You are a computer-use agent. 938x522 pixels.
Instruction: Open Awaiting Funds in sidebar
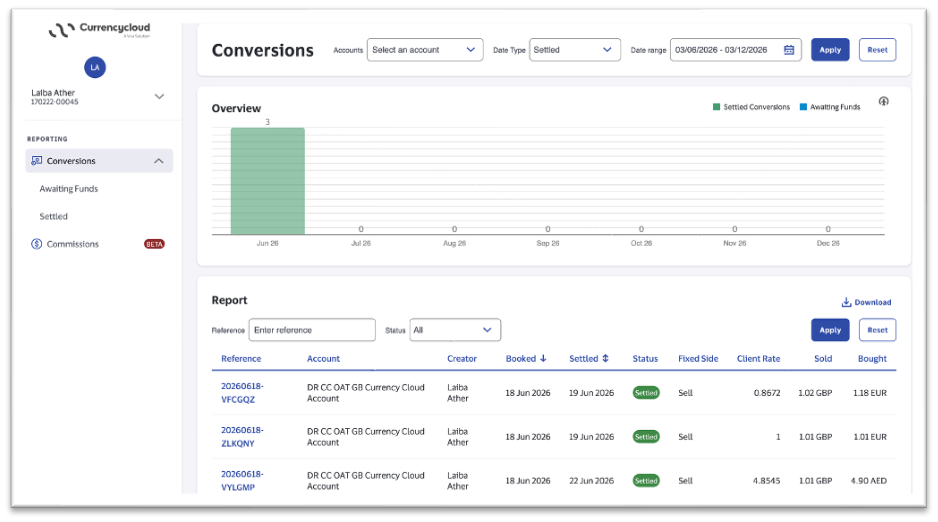[69, 188]
